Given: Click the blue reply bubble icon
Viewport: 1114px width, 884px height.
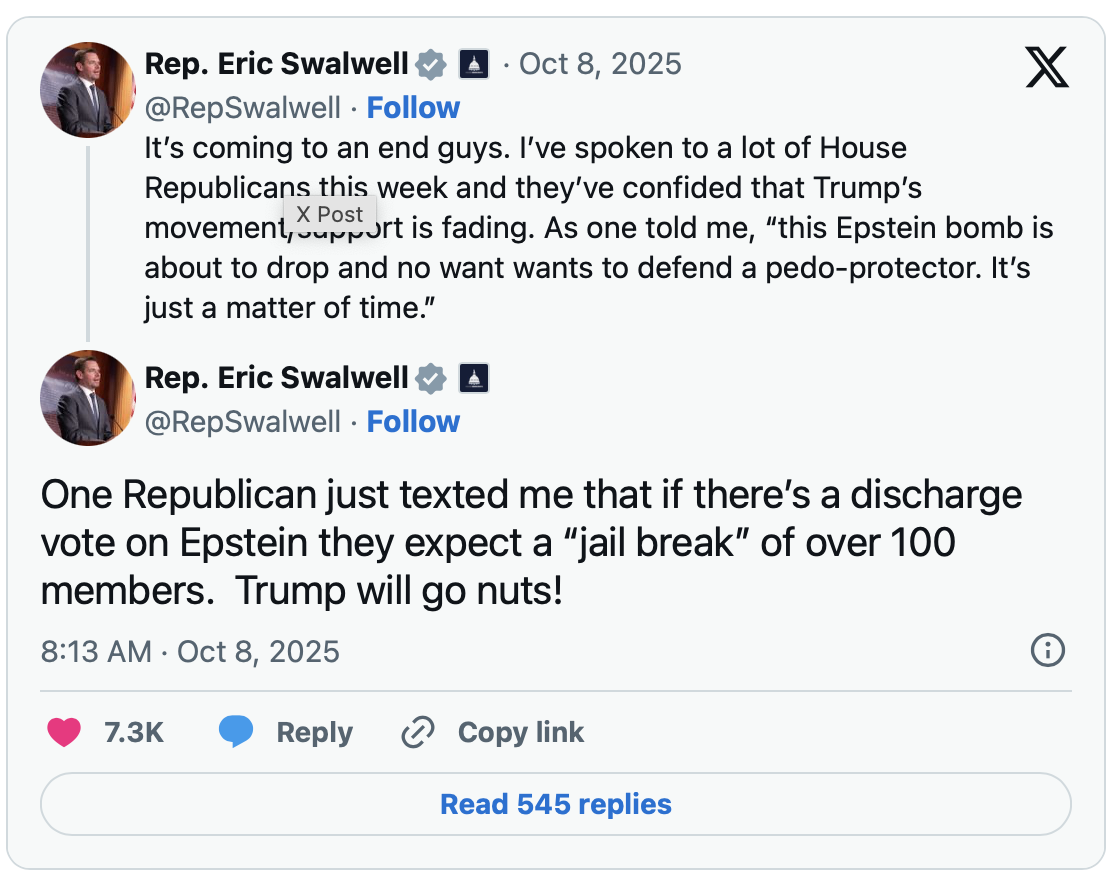Looking at the screenshot, I should click(236, 733).
